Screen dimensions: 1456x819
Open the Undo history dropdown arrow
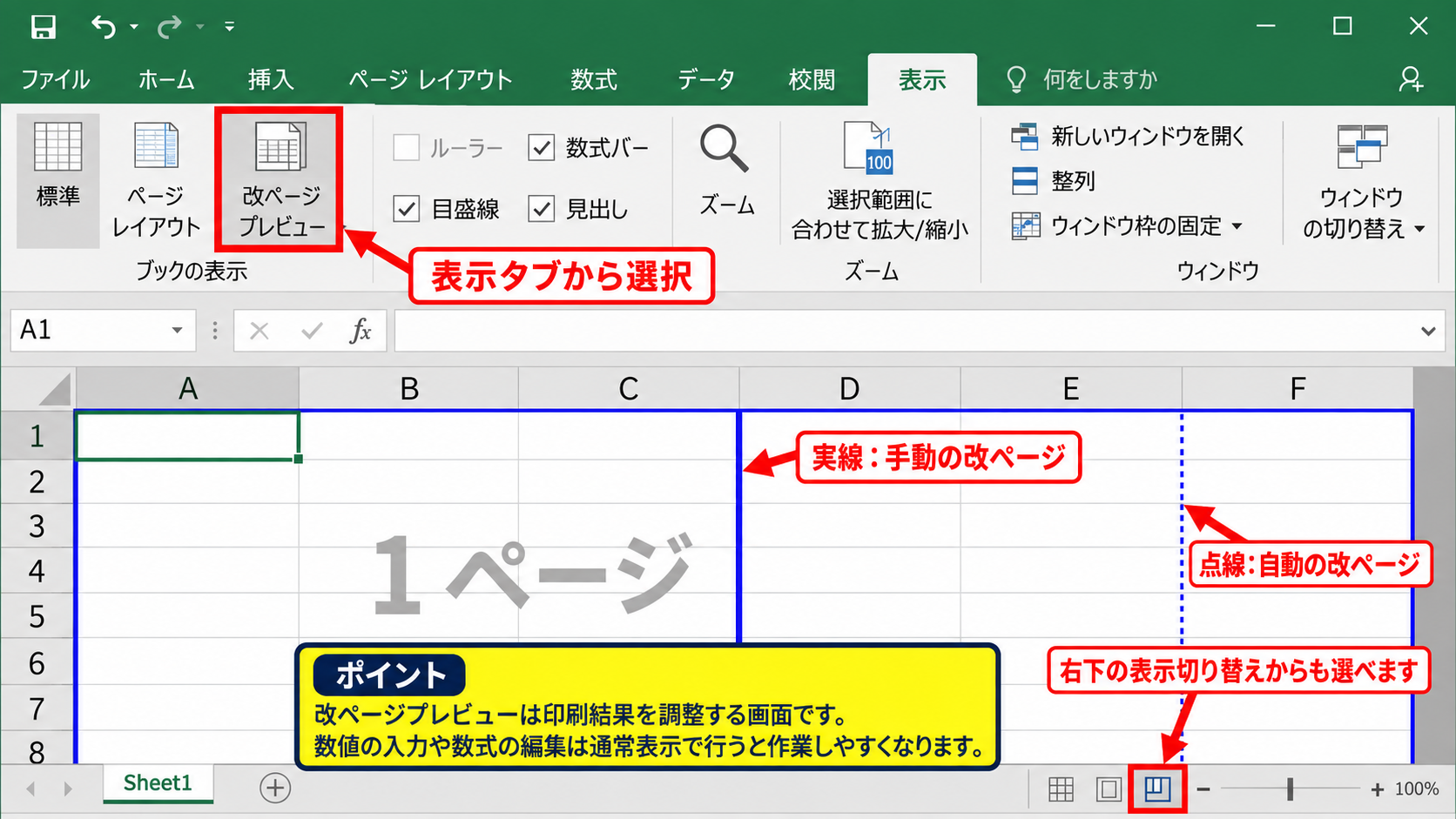coord(133,27)
